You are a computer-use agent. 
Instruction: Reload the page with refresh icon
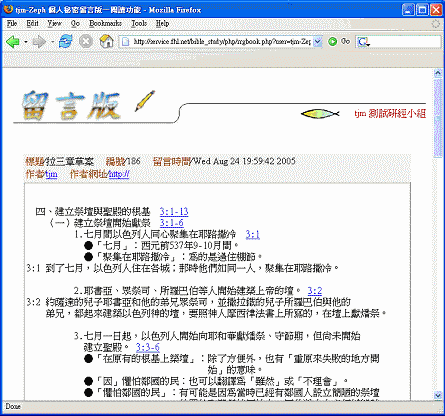pyautogui.click(x=66, y=41)
